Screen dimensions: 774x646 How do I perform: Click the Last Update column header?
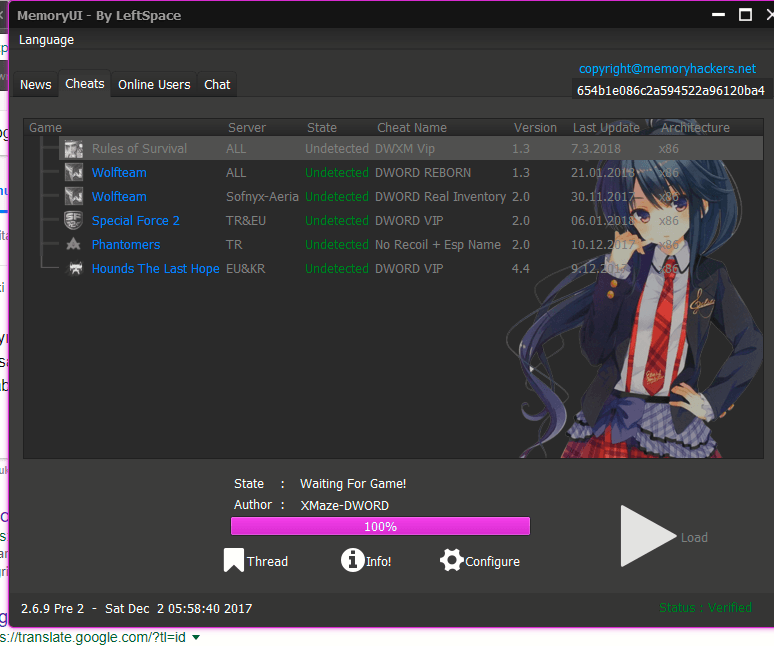pyautogui.click(x=606, y=128)
